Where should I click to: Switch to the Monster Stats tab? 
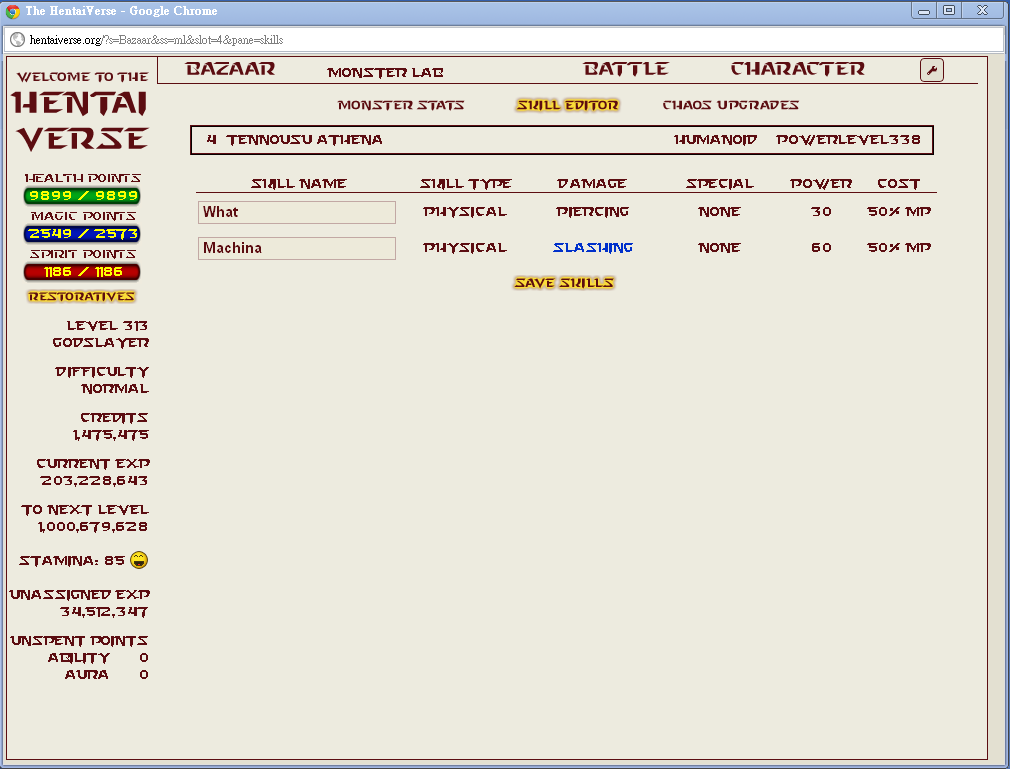point(401,105)
